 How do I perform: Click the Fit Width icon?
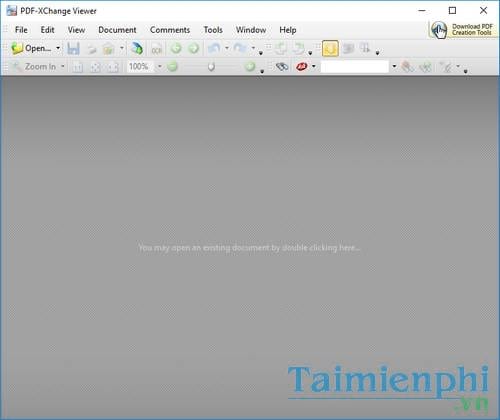click(113, 67)
